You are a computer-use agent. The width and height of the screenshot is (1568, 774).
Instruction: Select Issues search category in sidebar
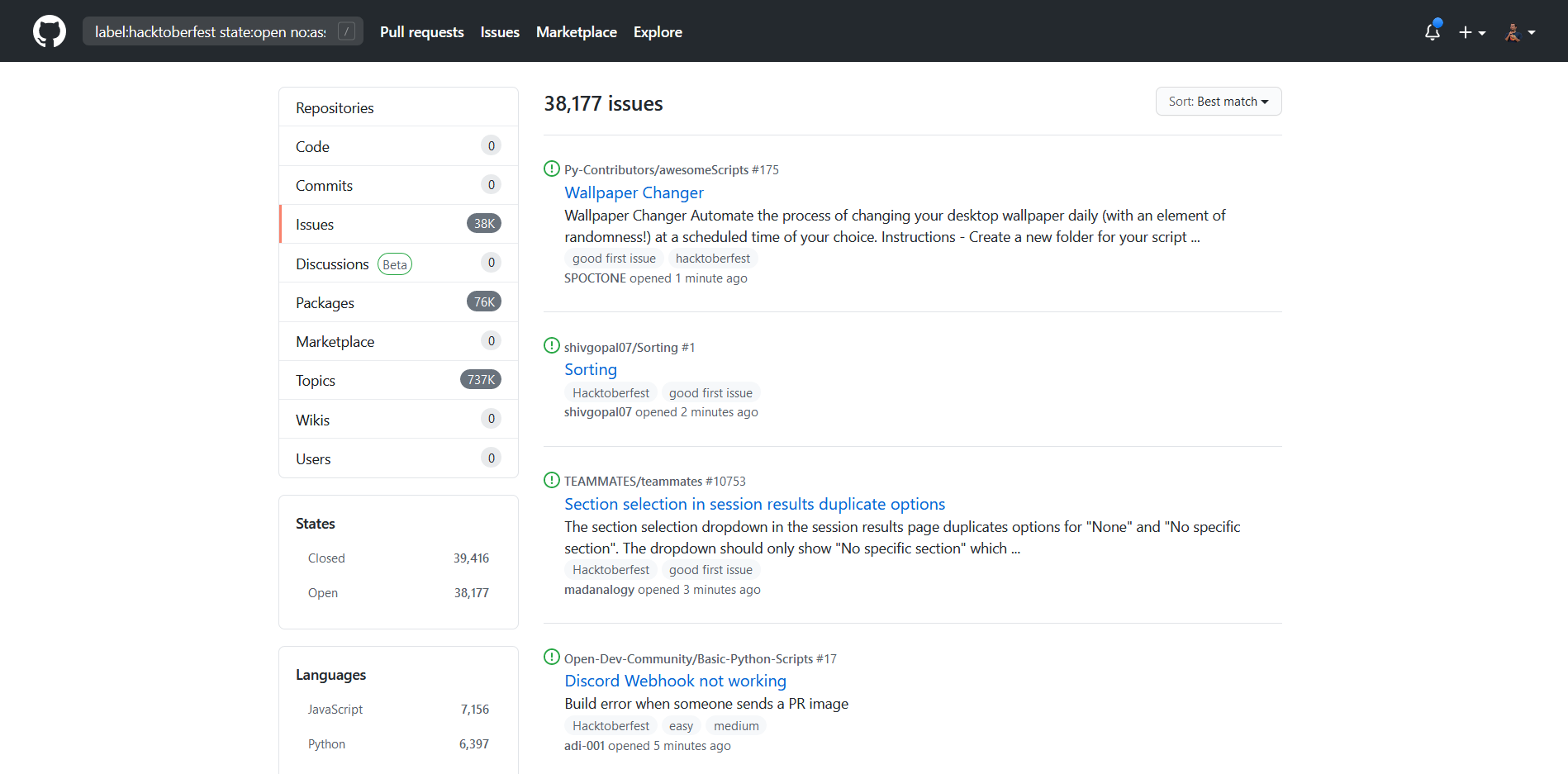[x=398, y=224]
